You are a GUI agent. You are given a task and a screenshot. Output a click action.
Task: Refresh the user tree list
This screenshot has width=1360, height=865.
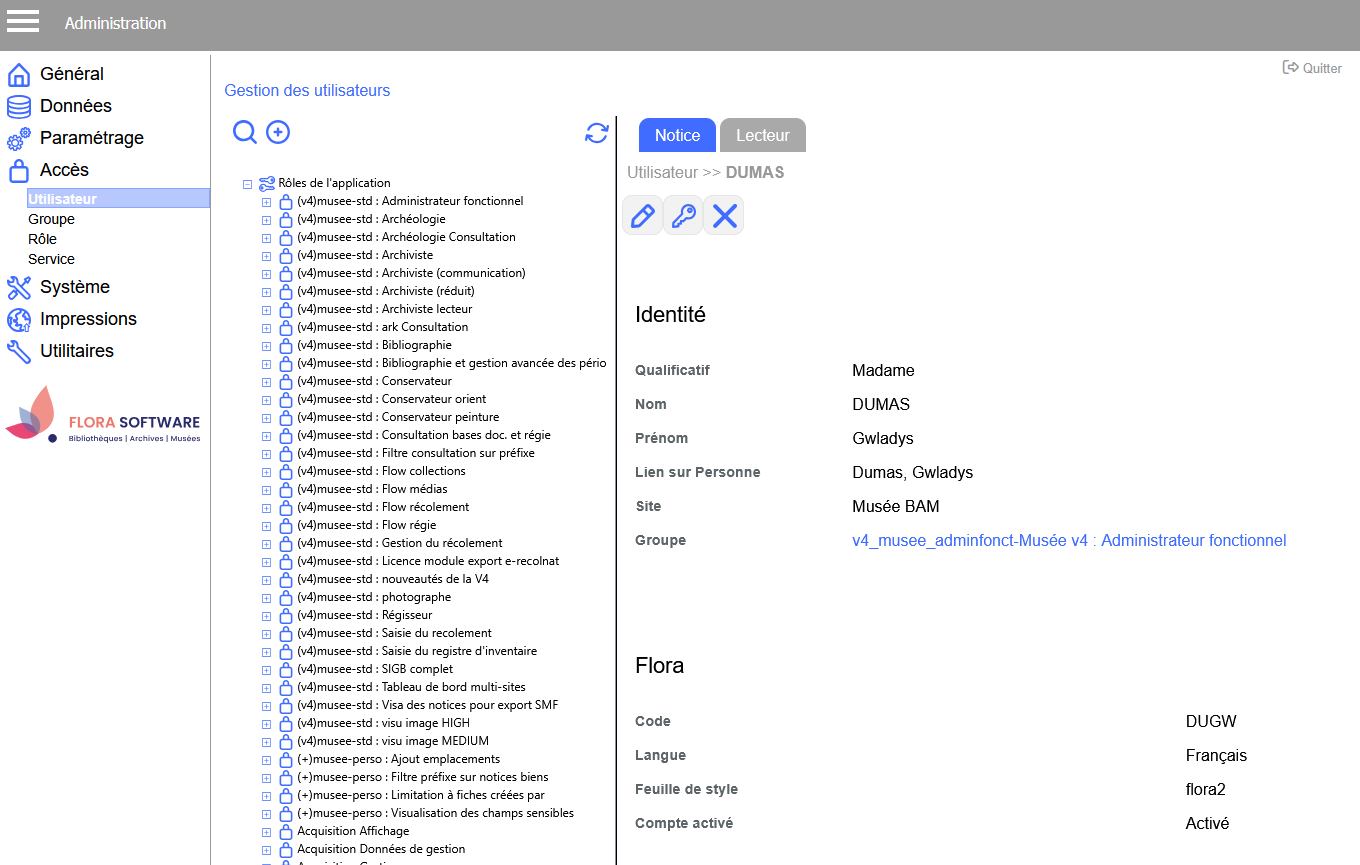[x=597, y=133]
